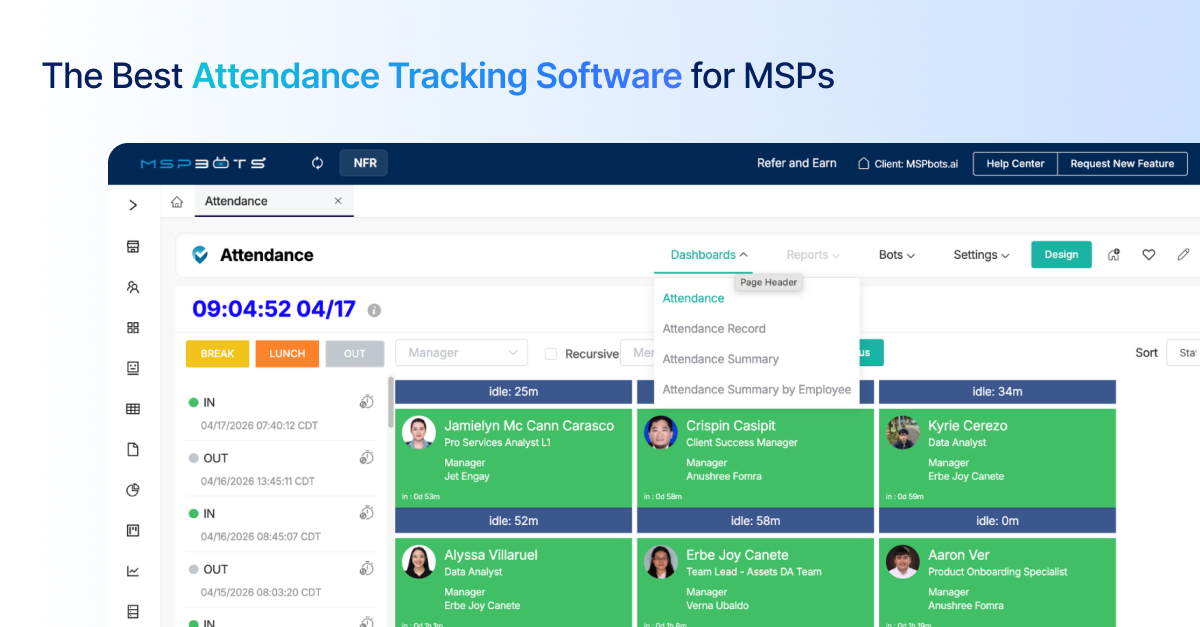Click the orange LUNCH button
This screenshot has width=1200, height=627.
click(x=287, y=354)
